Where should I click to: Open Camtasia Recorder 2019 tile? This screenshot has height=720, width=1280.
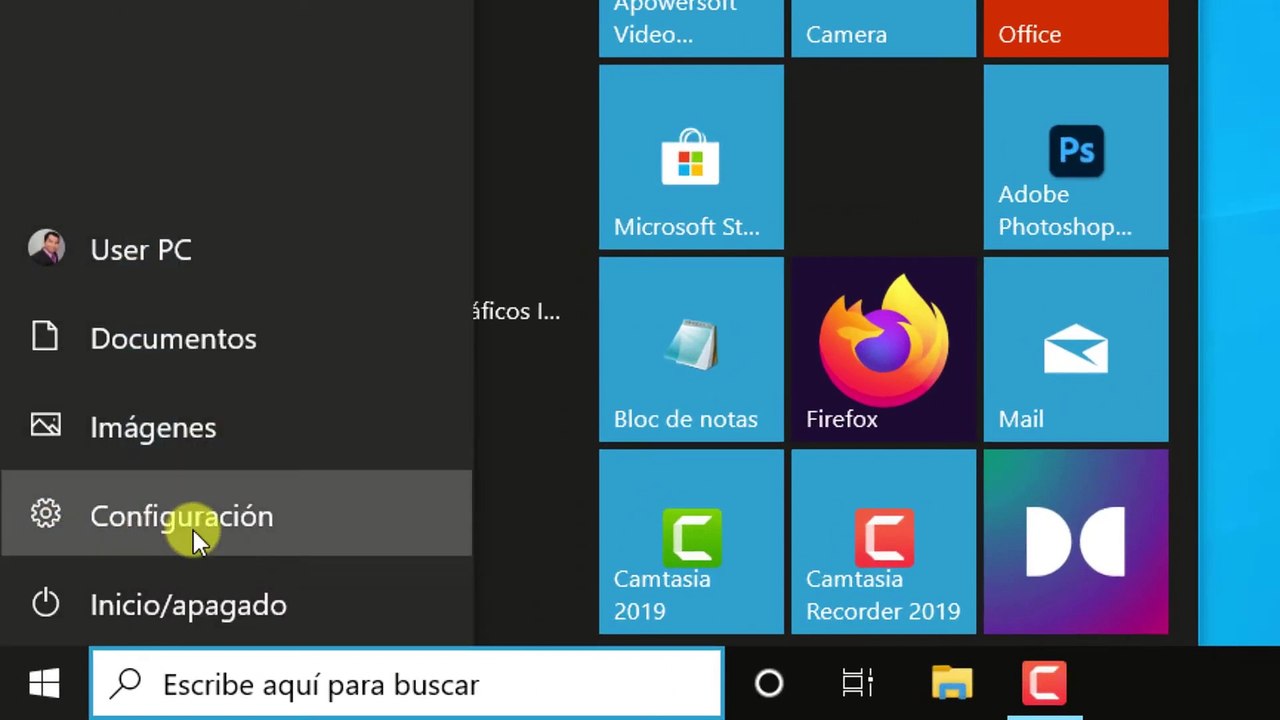coord(883,541)
